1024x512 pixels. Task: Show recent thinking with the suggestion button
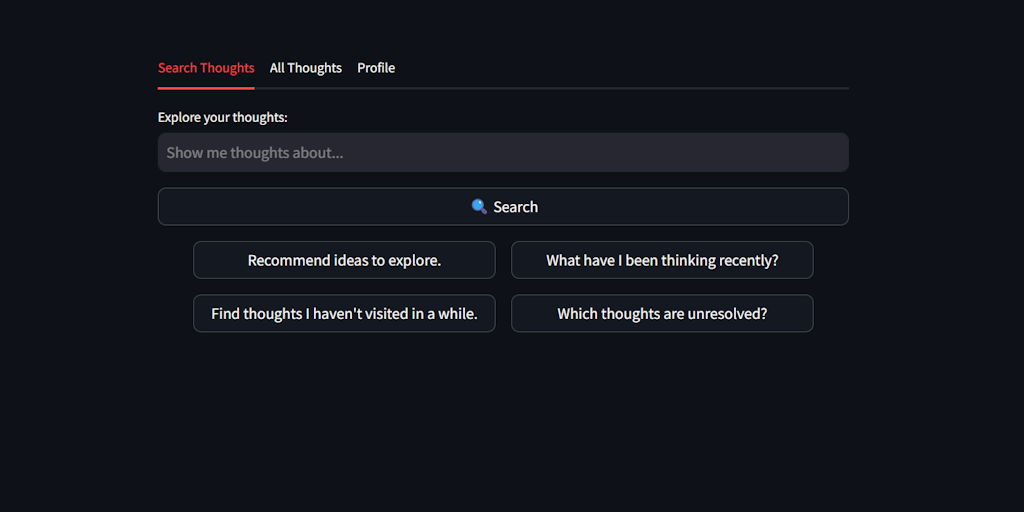pyautogui.click(x=662, y=260)
